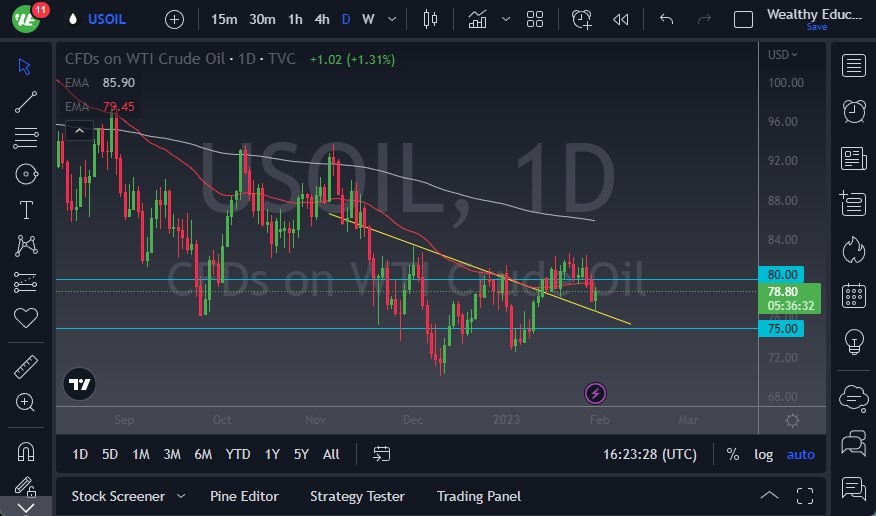Select the trend line drawing tool
Viewport: 876px width, 516px height.
26,101
